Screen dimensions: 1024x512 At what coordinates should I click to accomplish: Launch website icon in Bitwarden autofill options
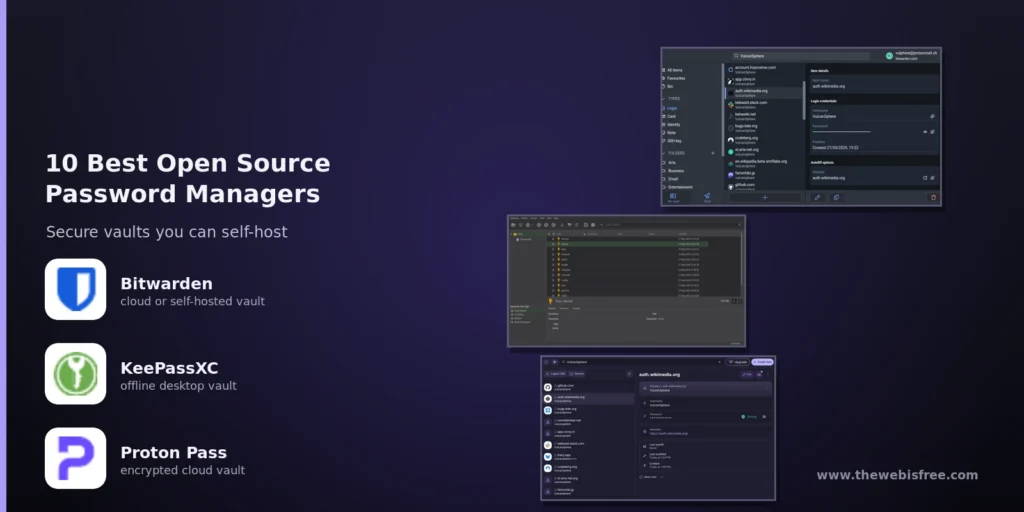click(925, 178)
